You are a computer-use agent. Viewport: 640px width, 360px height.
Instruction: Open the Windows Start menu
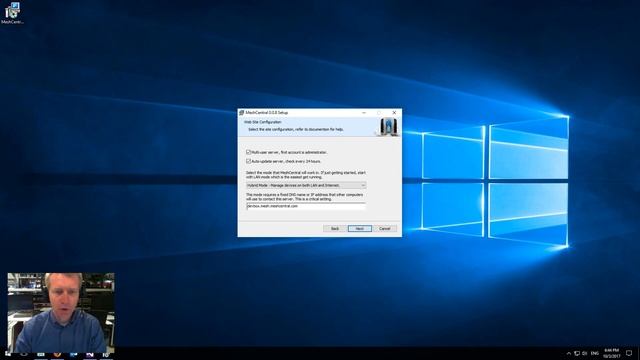pos(7,354)
